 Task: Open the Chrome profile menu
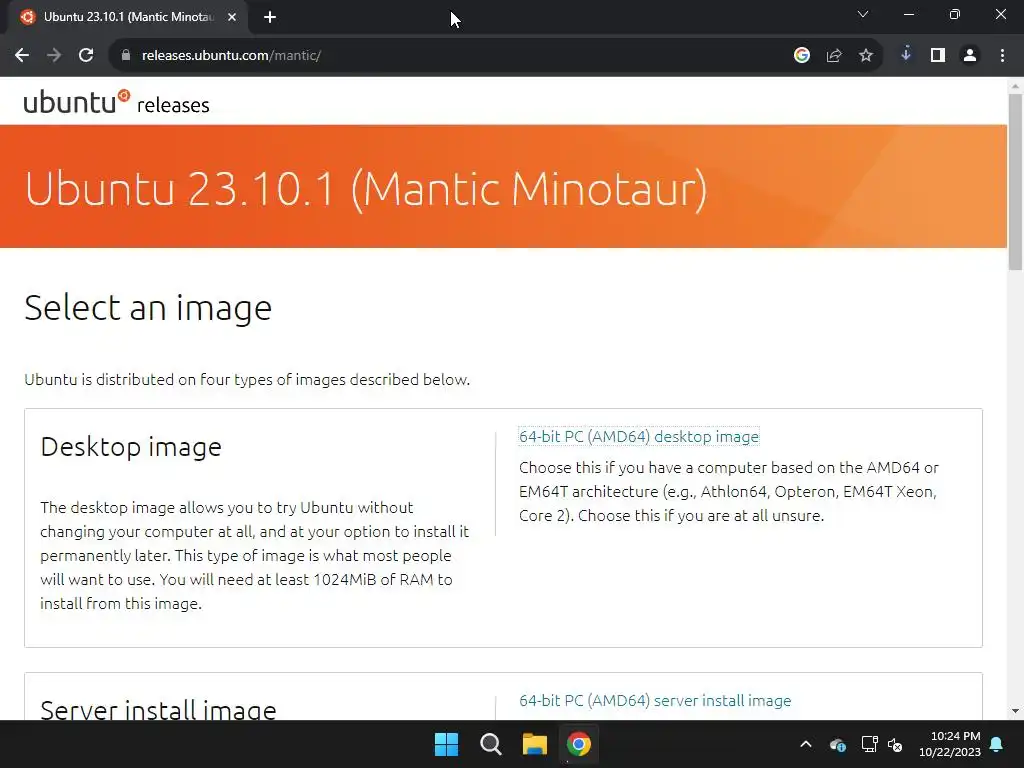click(970, 56)
